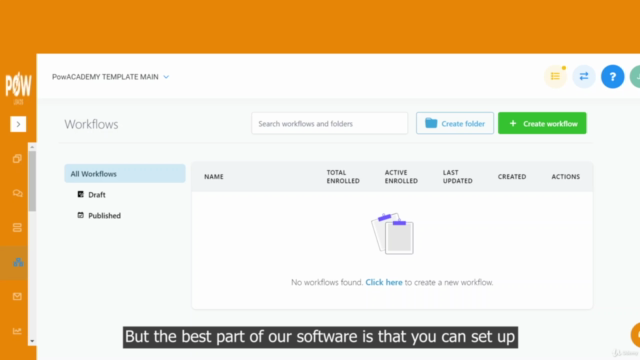Open PowACADEMY TEMPLATE MAIN account dropdown
This screenshot has height=360, width=640.
coord(111,77)
